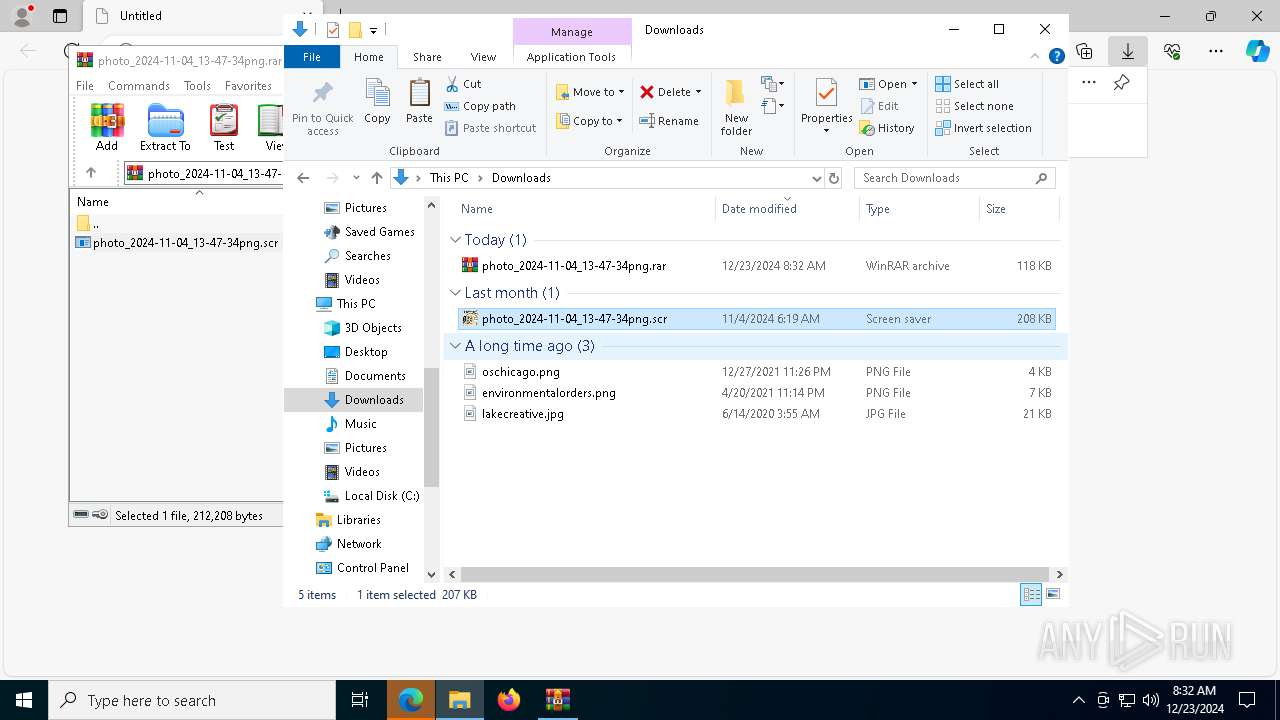1280x720 pixels.
Task: Open WinRAR Commands menu
Action: (x=139, y=86)
